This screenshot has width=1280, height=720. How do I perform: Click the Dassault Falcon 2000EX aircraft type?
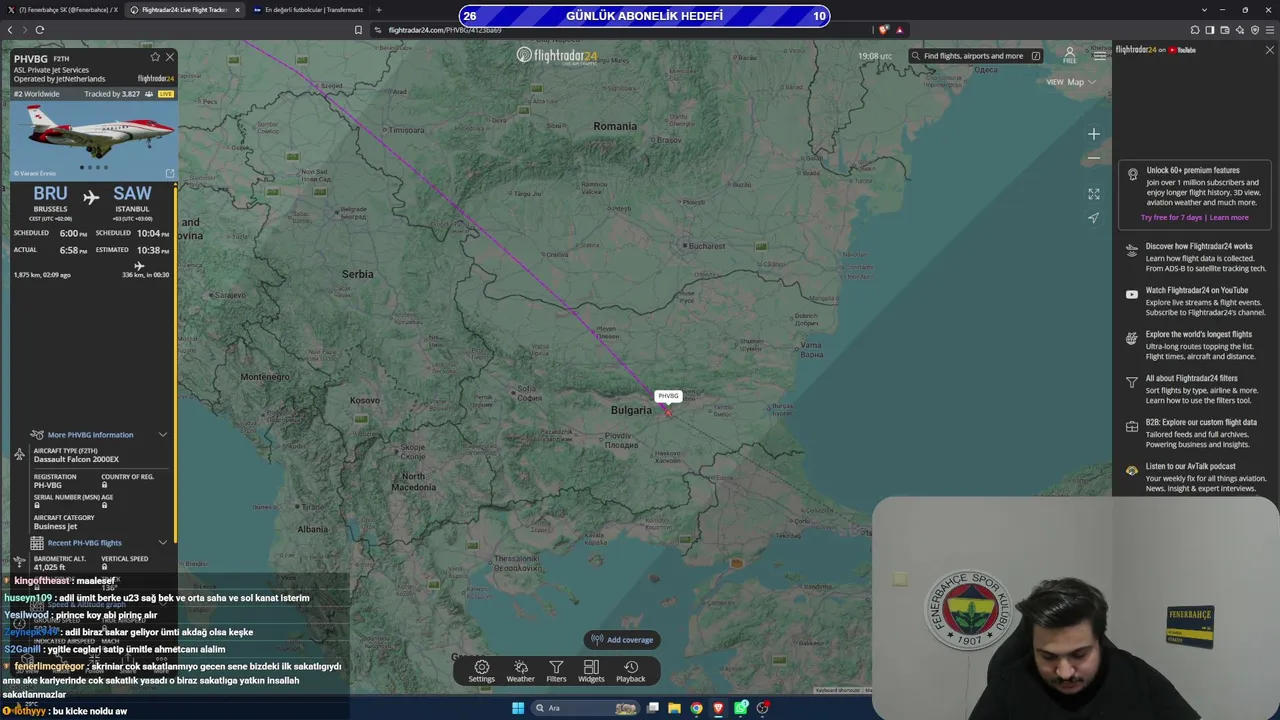click(76, 459)
